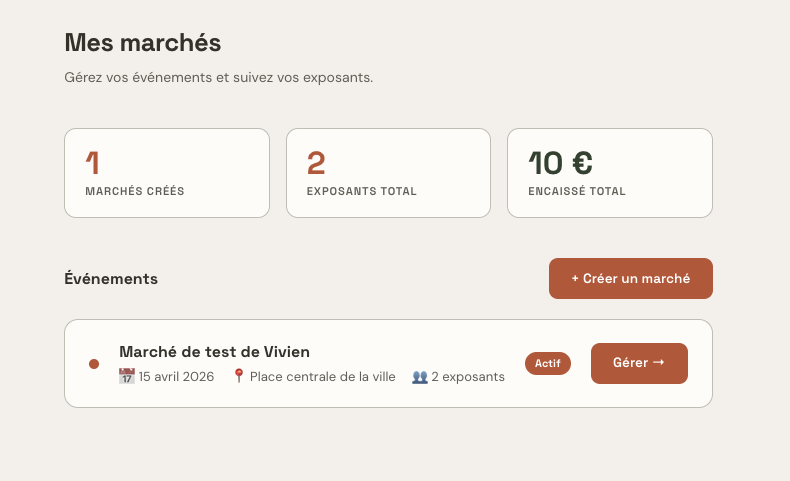Select the Encaissé total stat card
The height and width of the screenshot is (481, 790).
pos(610,173)
